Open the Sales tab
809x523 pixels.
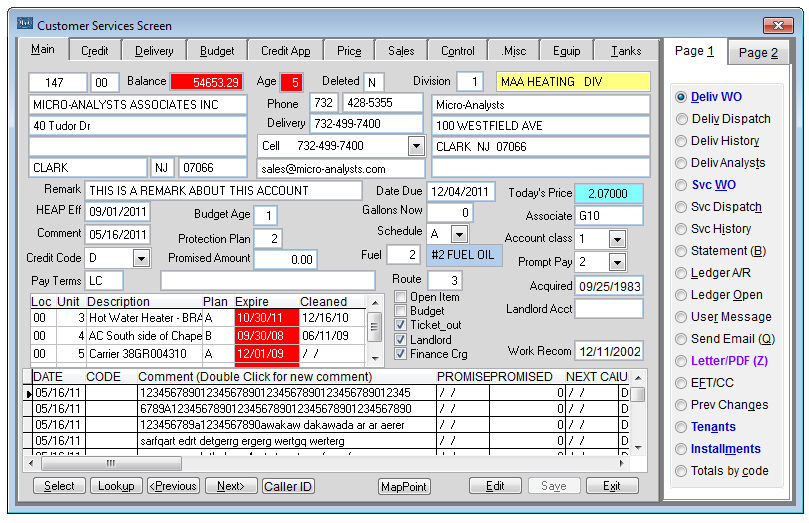coord(401,51)
